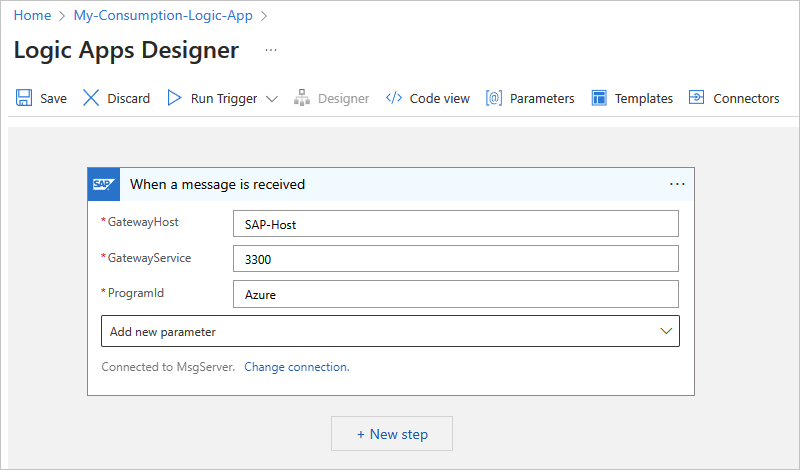Screen dimensions: 800x470
Task: Click the ProgramId field containing Azure
Action: (455, 294)
